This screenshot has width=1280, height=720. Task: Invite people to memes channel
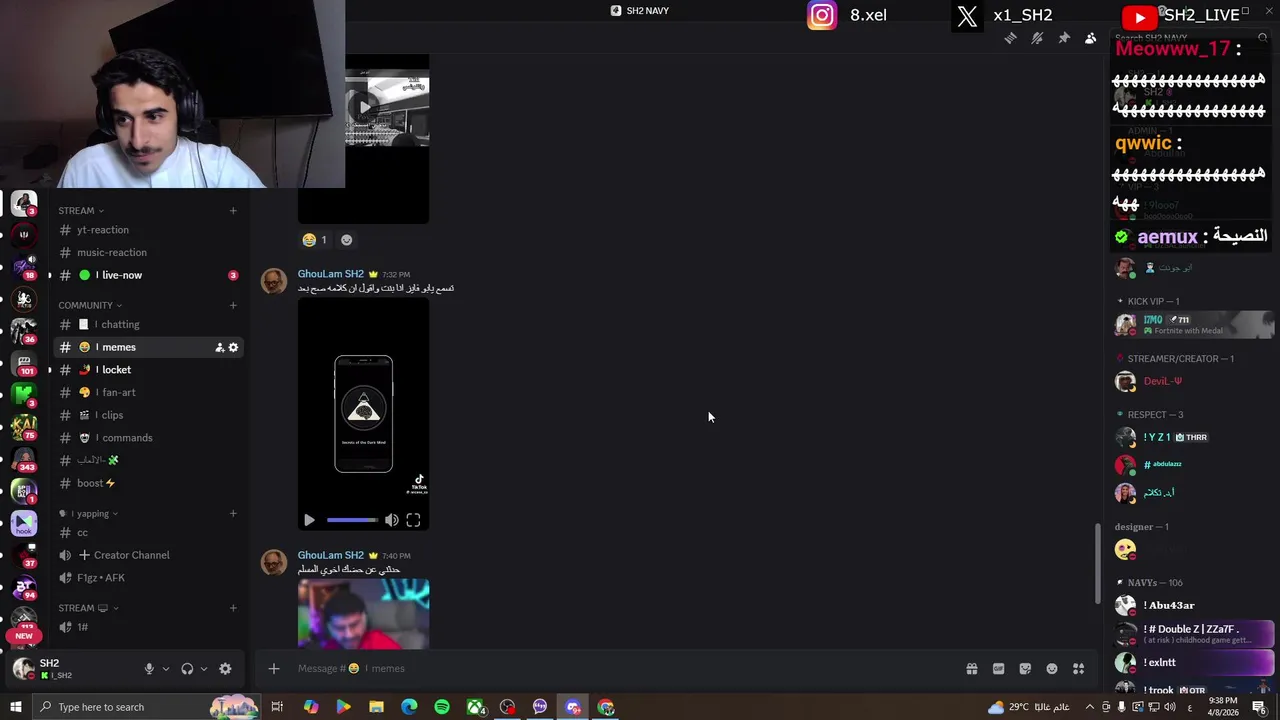coord(219,347)
